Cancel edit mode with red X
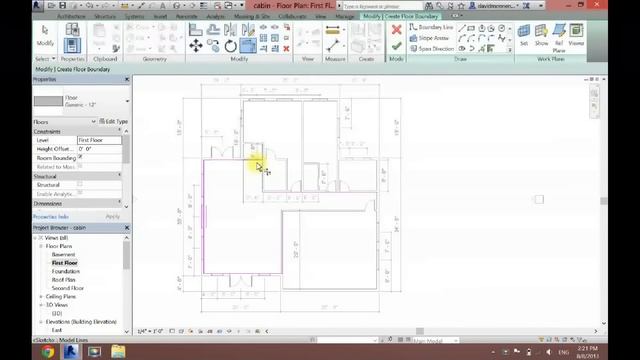Viewport: 640px width, 360px height. 396,30
